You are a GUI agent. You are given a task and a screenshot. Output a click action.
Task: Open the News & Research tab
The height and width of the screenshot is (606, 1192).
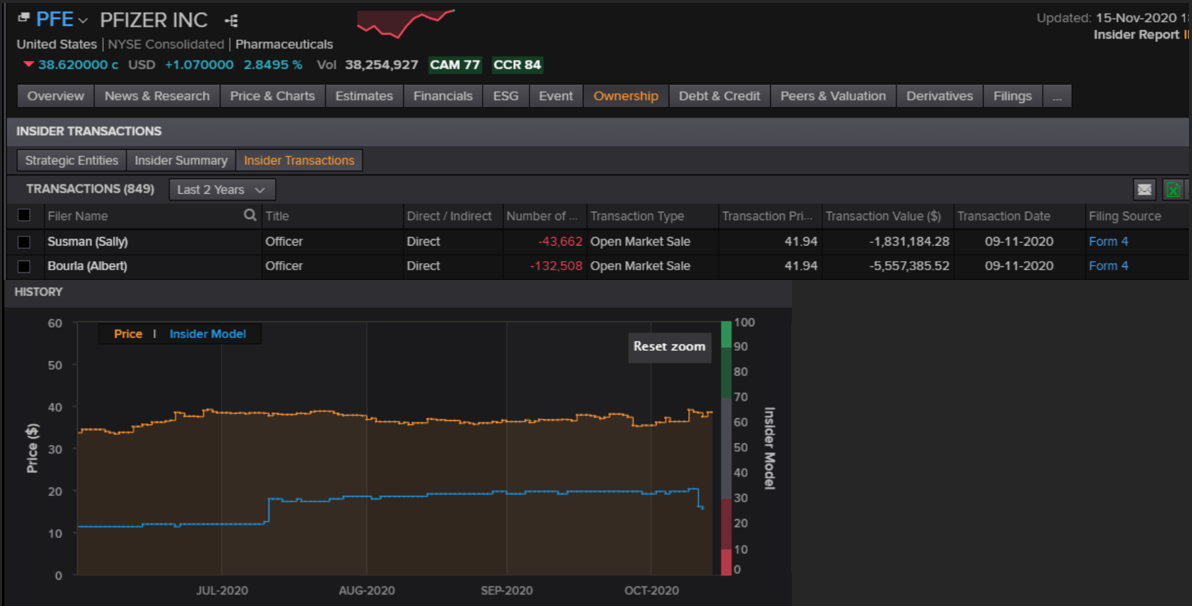157,96
